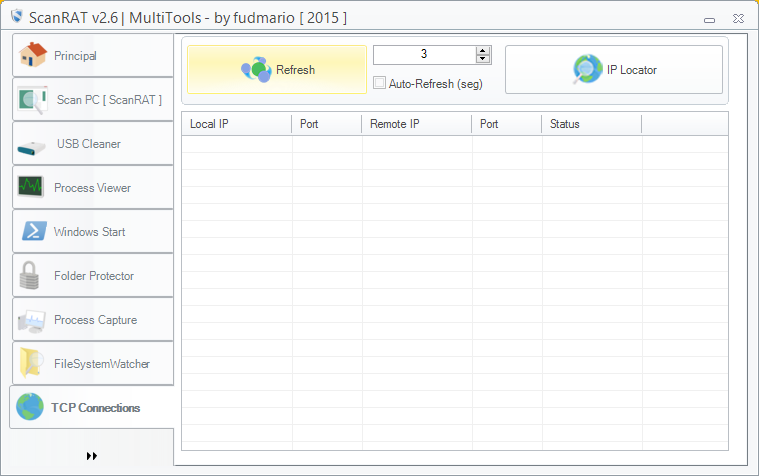Click the IP Locator globe magnifier icon
The height and width of the screenshot is (476, 759).
coord(587,69)
